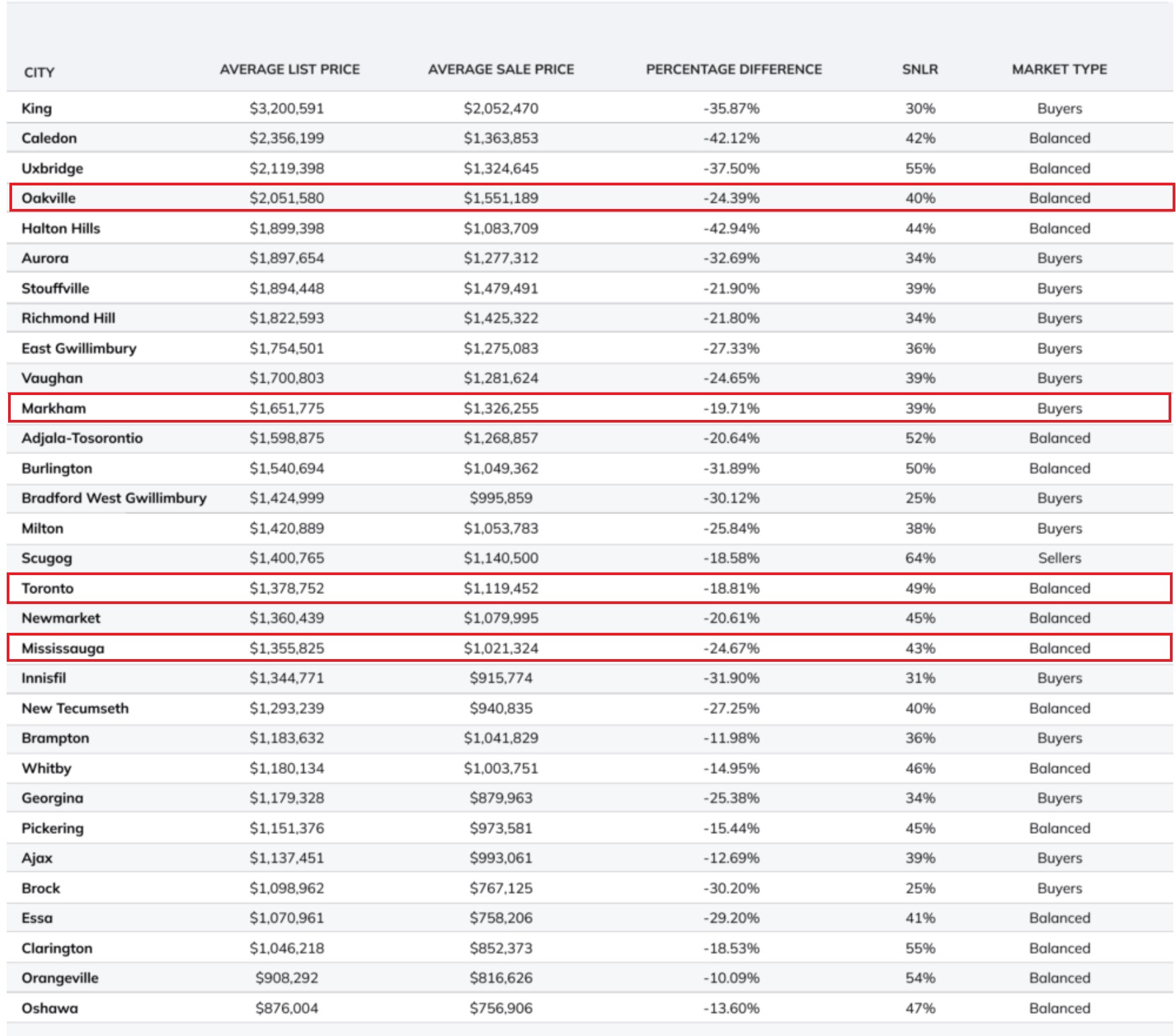Click Scugog's Sellers market type

point(1059,558)
